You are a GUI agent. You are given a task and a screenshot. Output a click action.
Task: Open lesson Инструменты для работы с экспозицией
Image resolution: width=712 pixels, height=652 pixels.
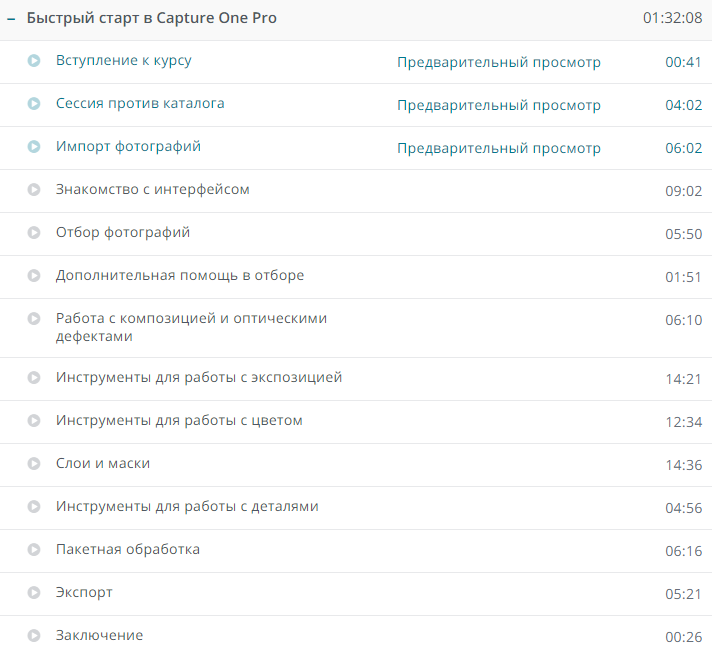[199, 378]
